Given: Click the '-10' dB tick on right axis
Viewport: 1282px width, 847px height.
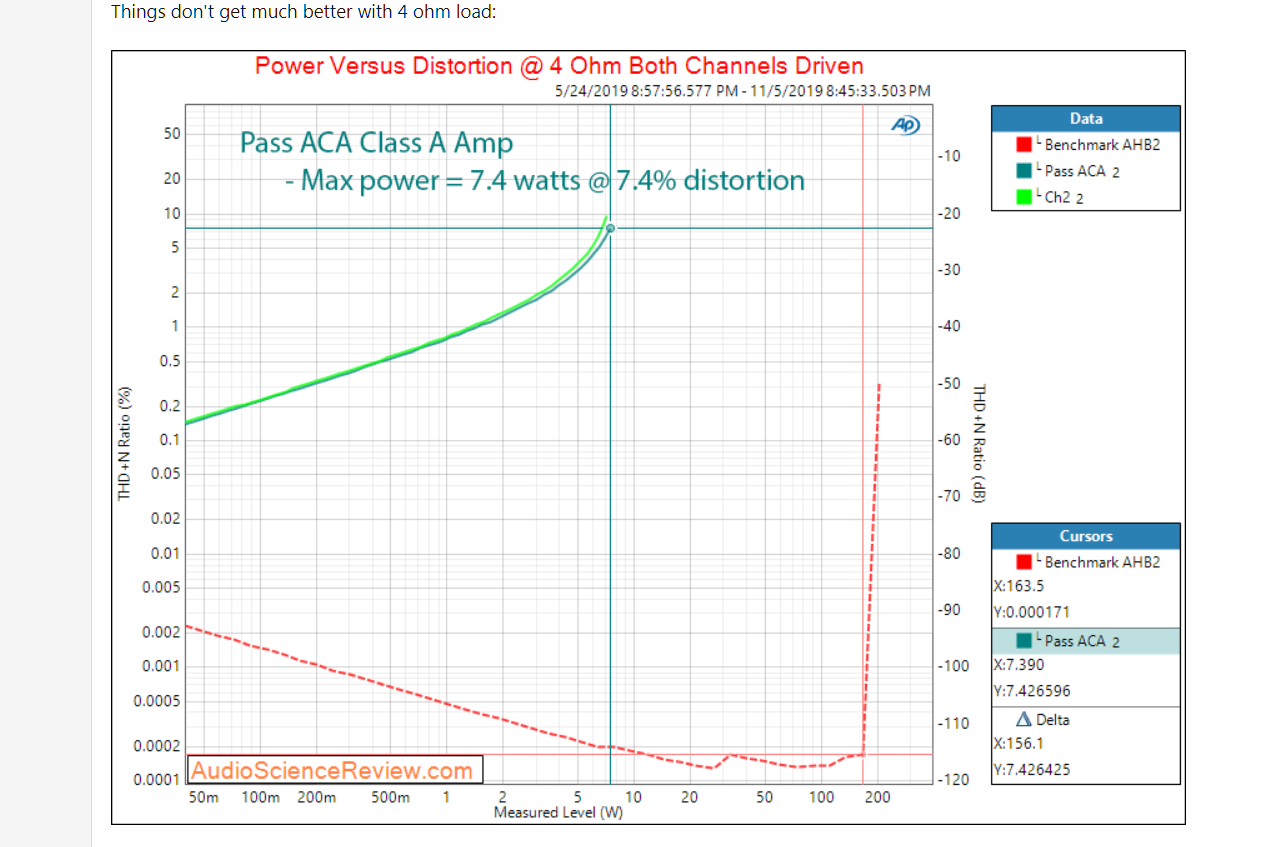Looking at the screenshot, I should pyautogui.click(x=949, y=156).
